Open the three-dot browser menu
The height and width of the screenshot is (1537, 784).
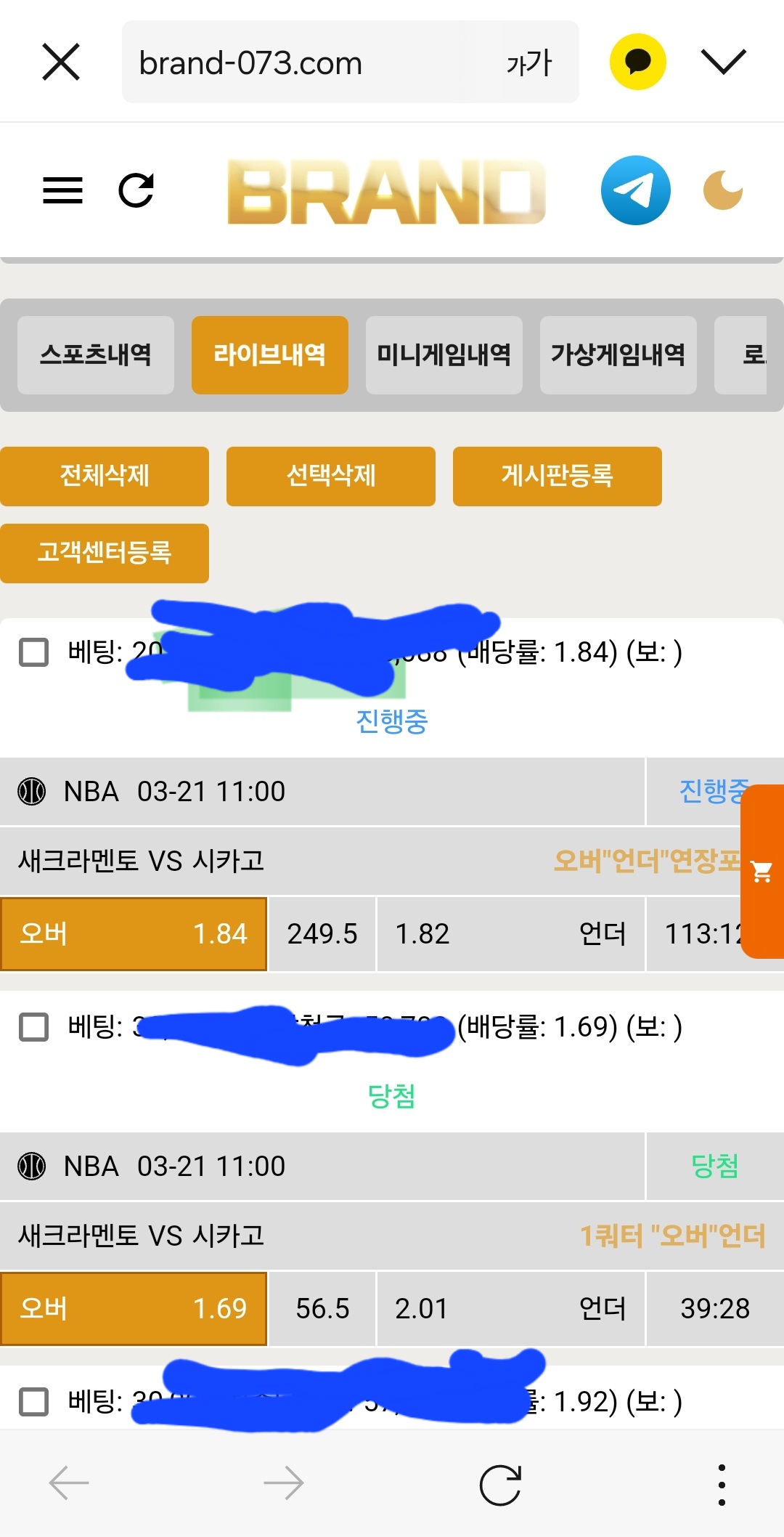click(x=721, y=1484)
